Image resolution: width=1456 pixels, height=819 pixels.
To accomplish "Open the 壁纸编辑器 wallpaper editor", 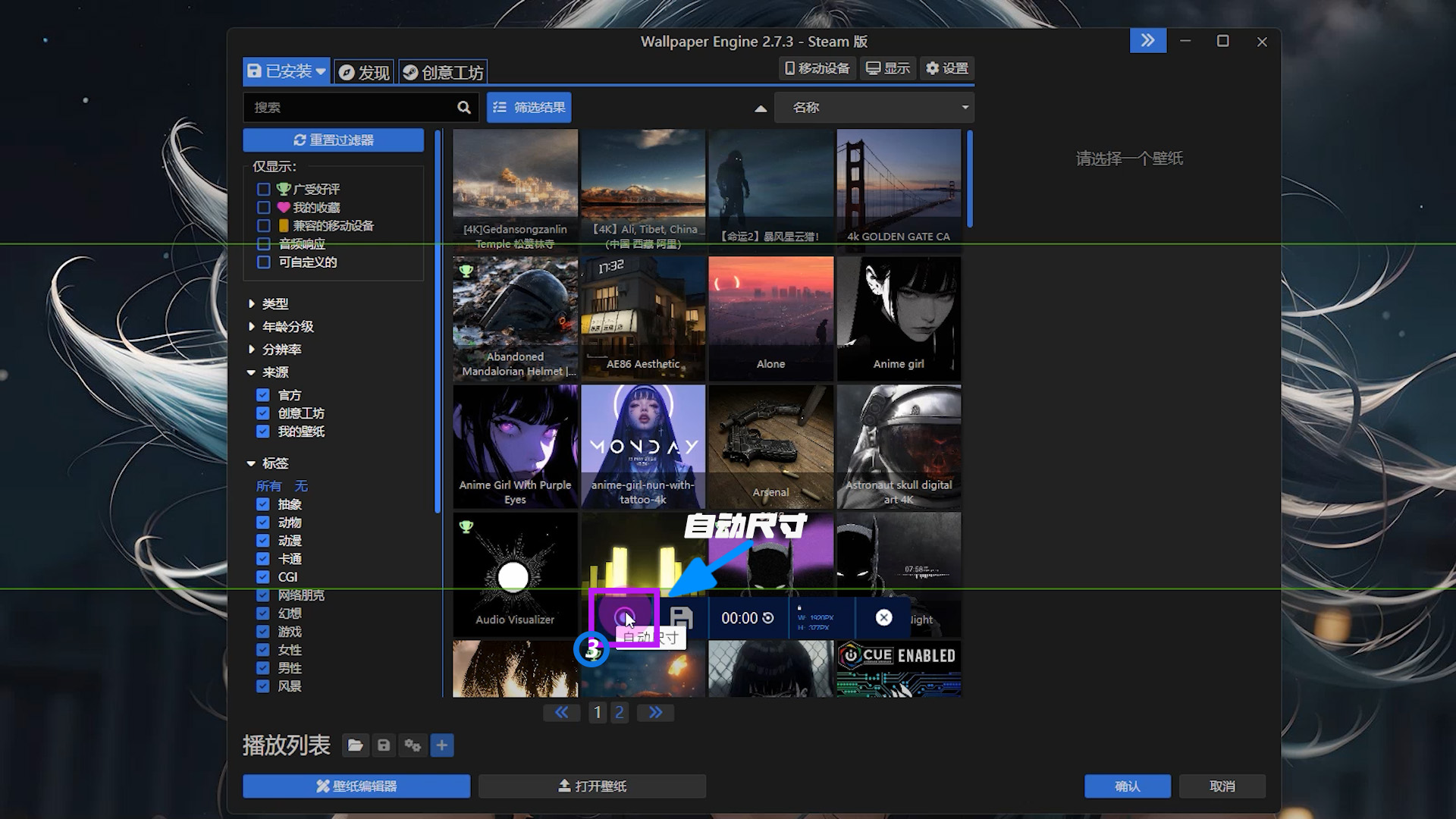I will 356,786.
